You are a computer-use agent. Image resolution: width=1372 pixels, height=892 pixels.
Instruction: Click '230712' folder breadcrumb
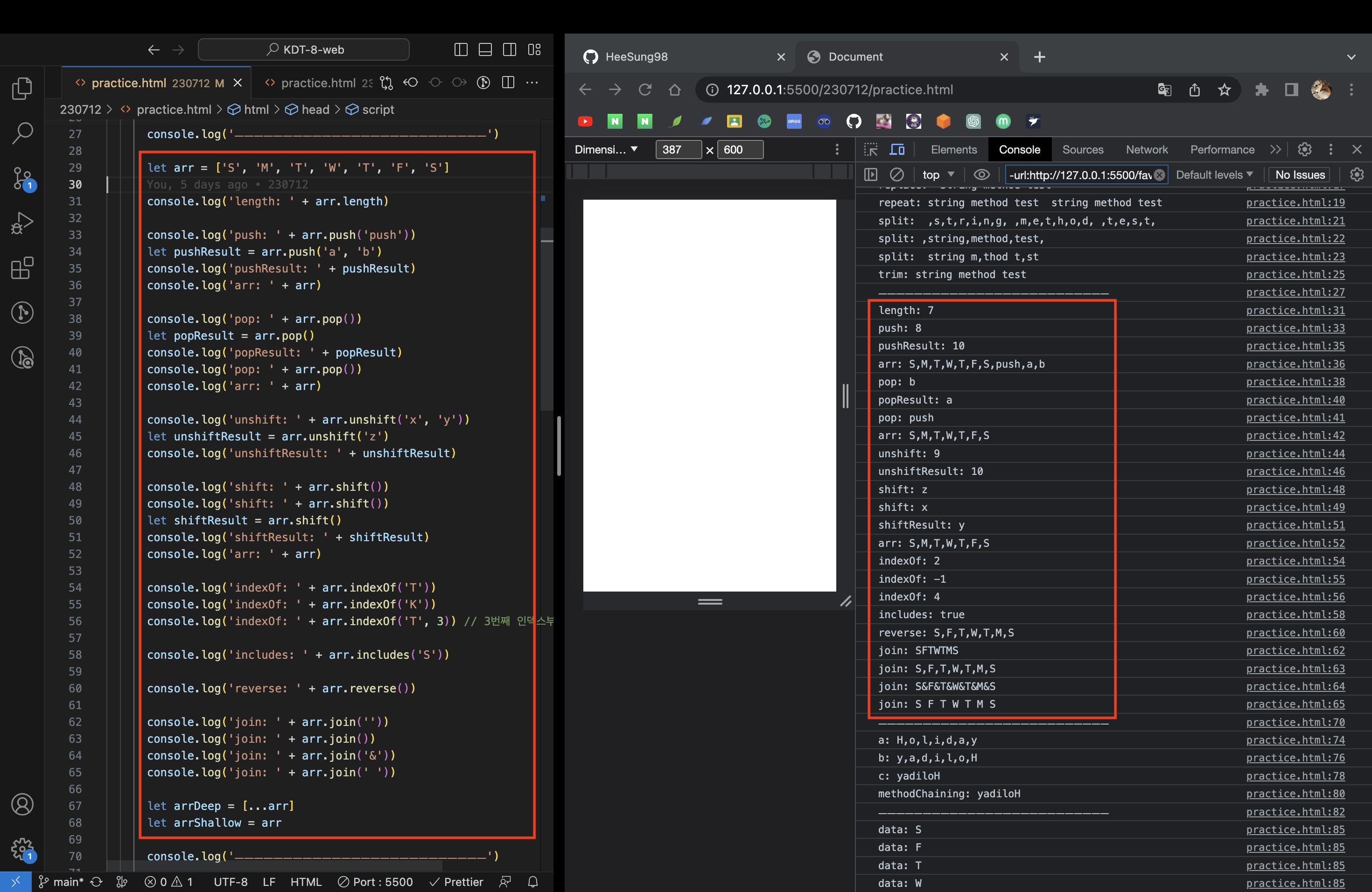point(81,110)
